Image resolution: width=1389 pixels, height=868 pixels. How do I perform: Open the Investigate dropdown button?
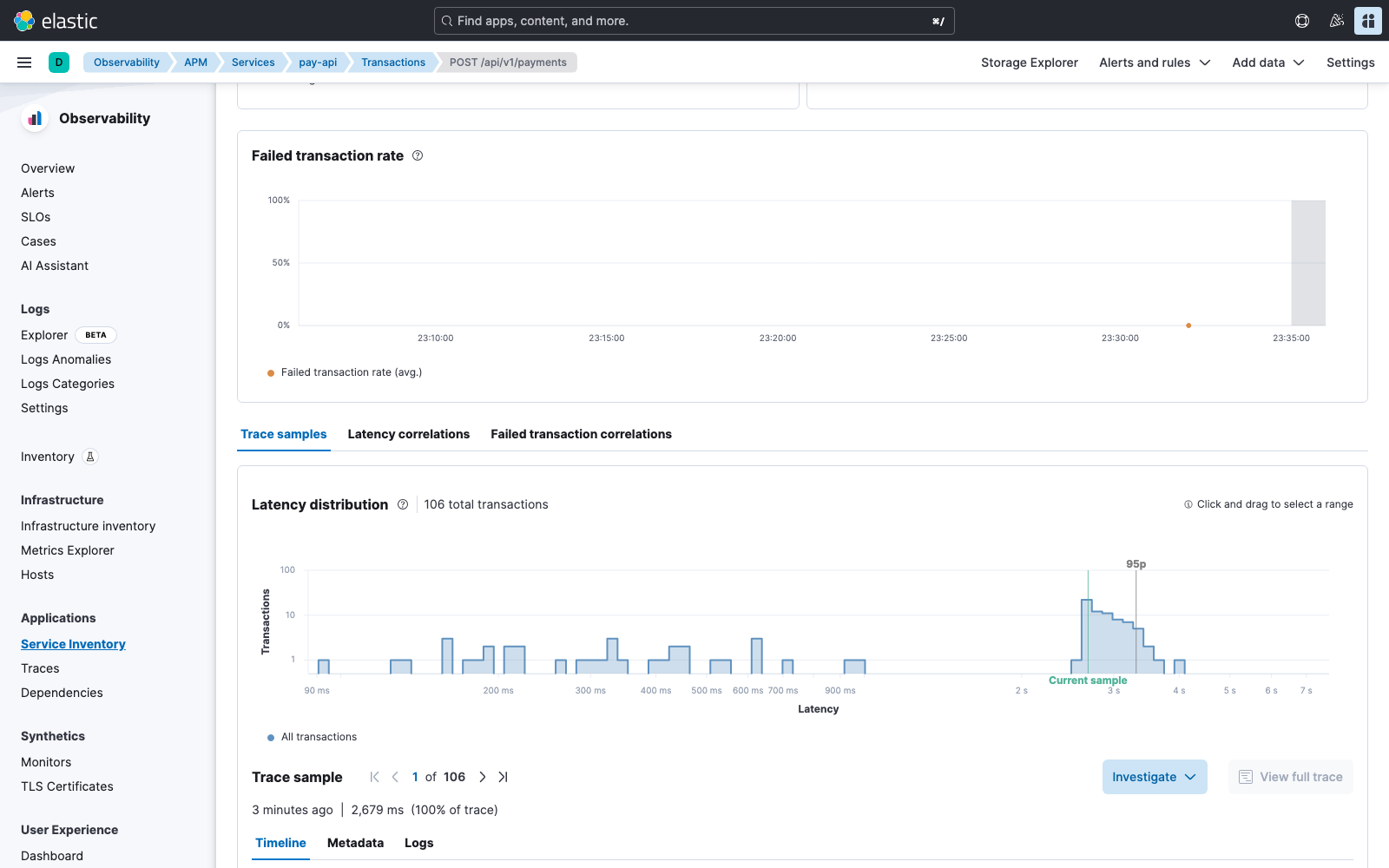tap(1155, 777)
